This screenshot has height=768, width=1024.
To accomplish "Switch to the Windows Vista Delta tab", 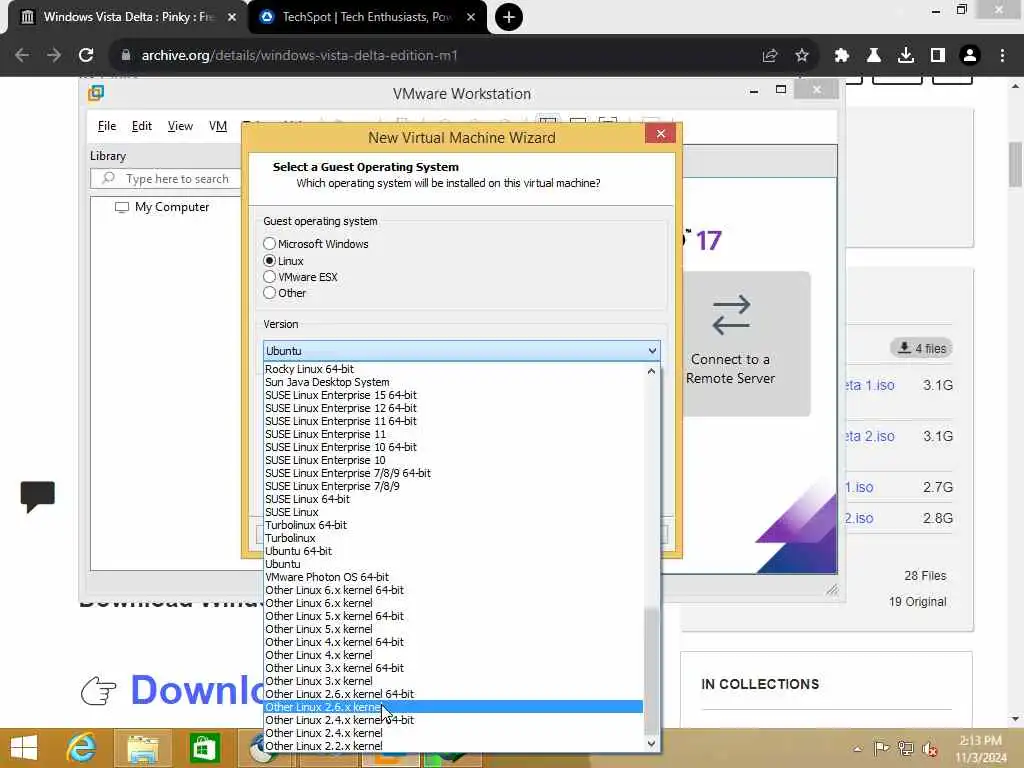I will pos(127,17).
